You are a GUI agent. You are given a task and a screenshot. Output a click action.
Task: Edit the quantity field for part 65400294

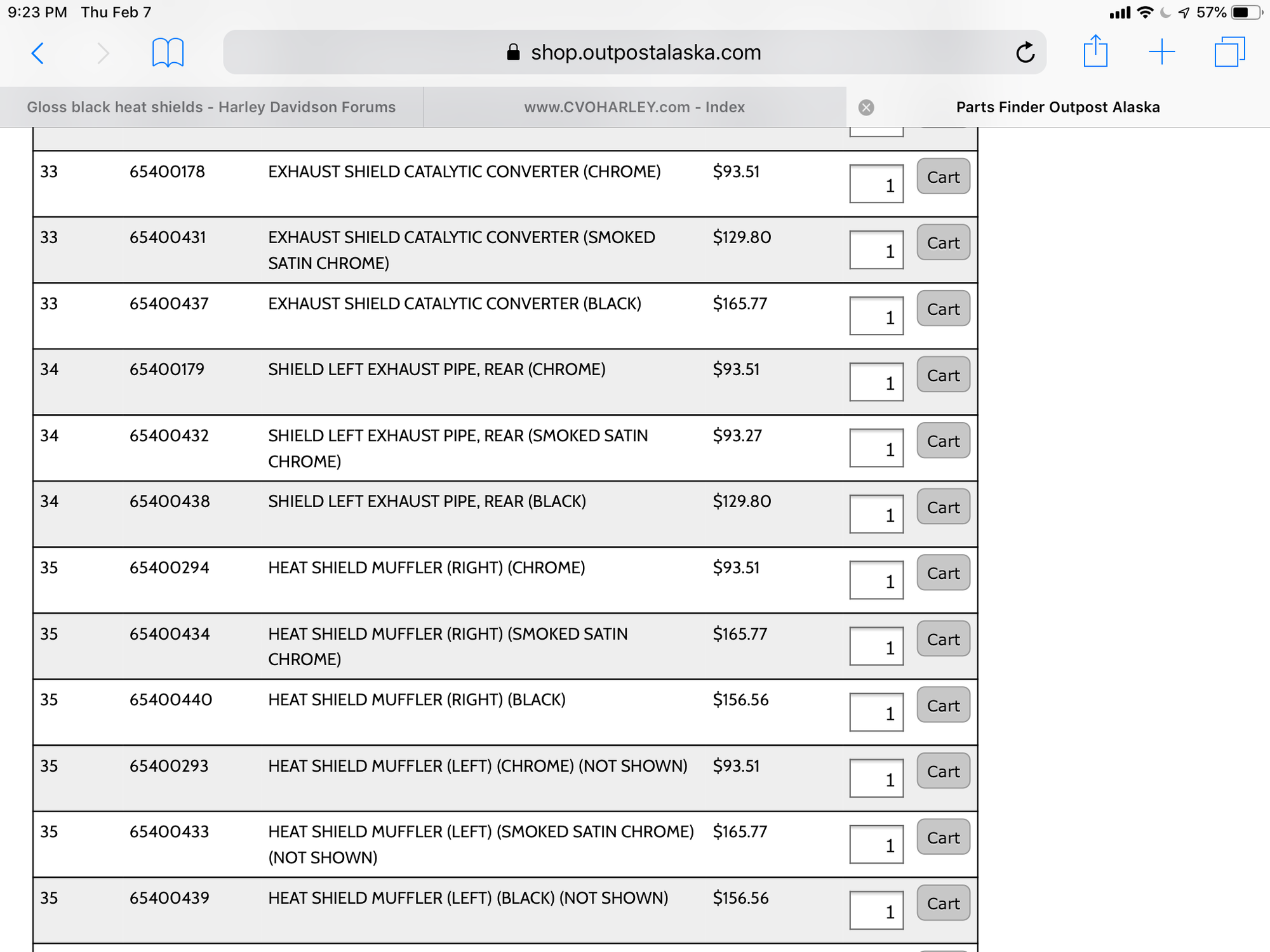tap(876, 580)
